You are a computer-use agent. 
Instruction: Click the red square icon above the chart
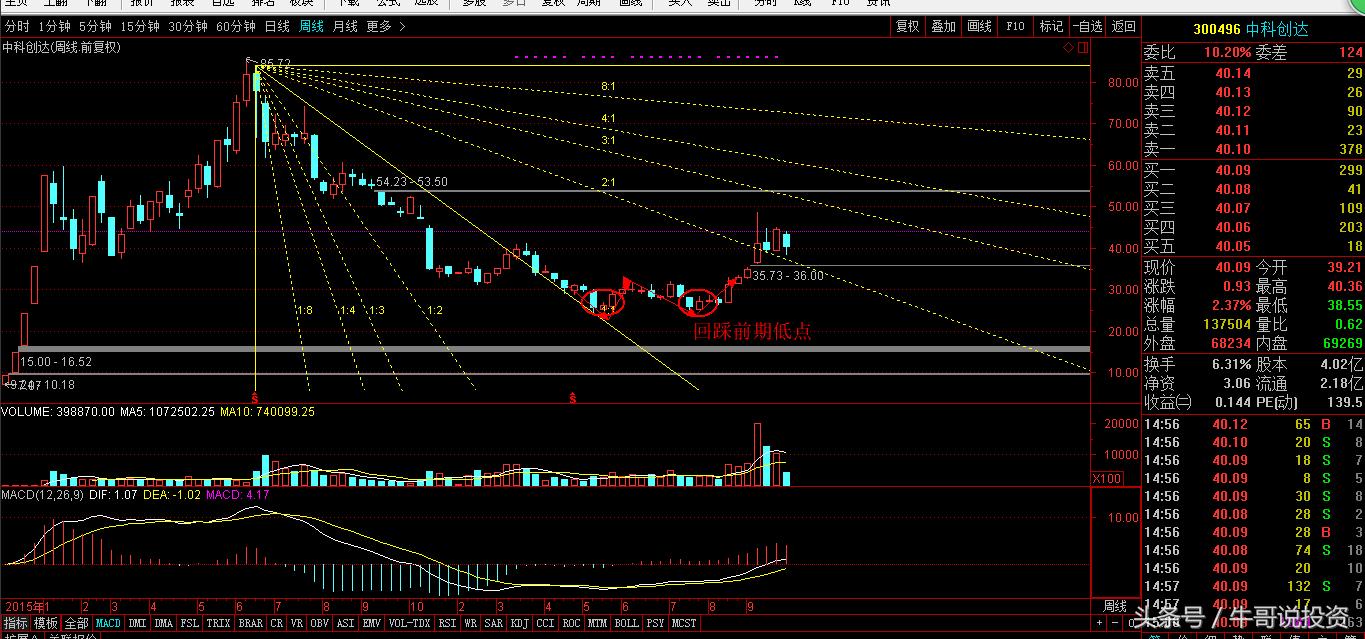point(1082,47)
